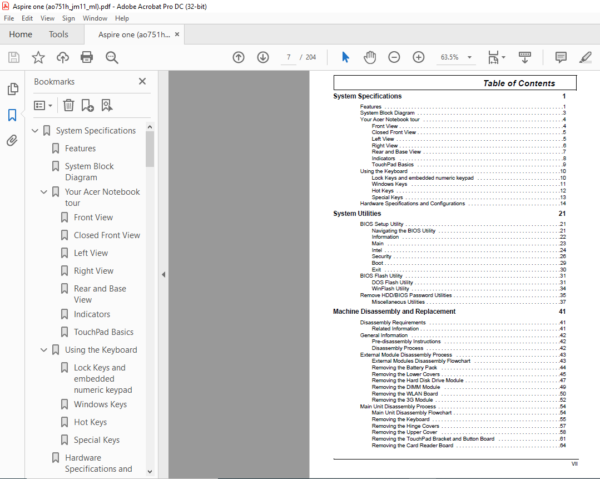Open Lock Keys and embedded keypad bookmark

click(x=103, y=379)
